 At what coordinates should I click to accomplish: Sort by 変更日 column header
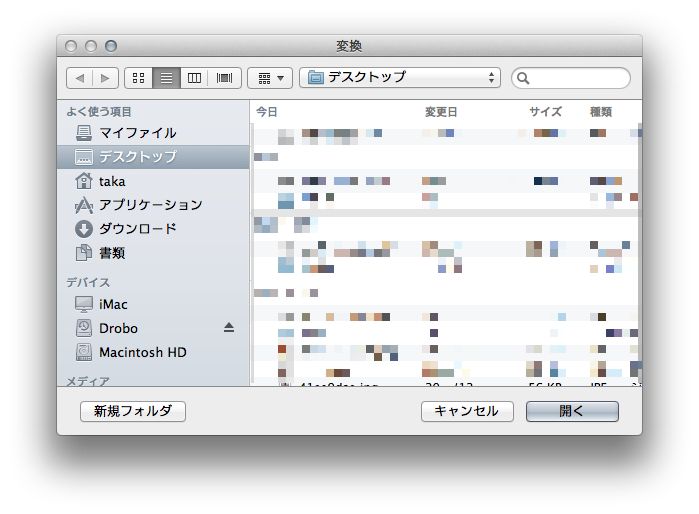tap(441, 112)
